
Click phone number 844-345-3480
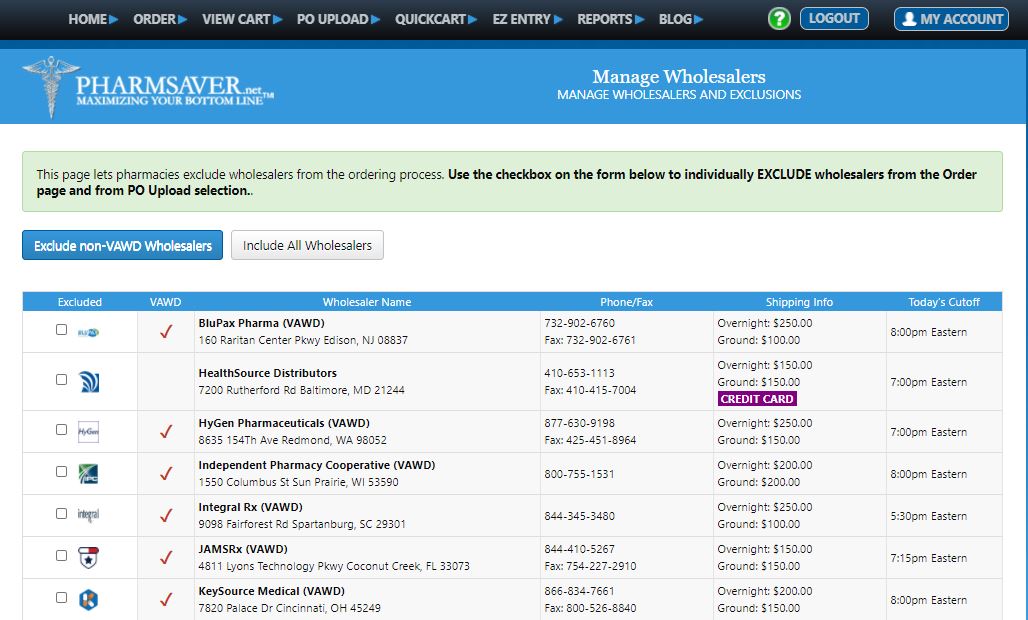point(580,516)
